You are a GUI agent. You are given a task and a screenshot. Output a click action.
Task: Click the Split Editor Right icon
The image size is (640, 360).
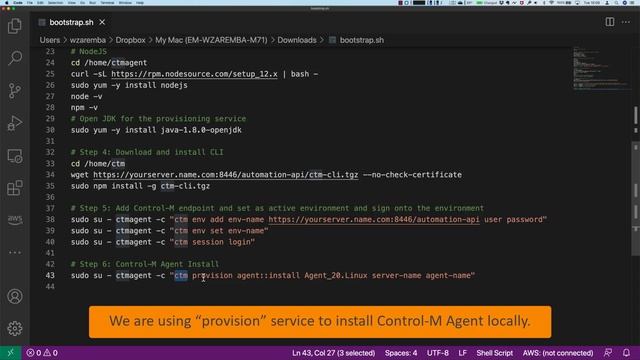609,22
